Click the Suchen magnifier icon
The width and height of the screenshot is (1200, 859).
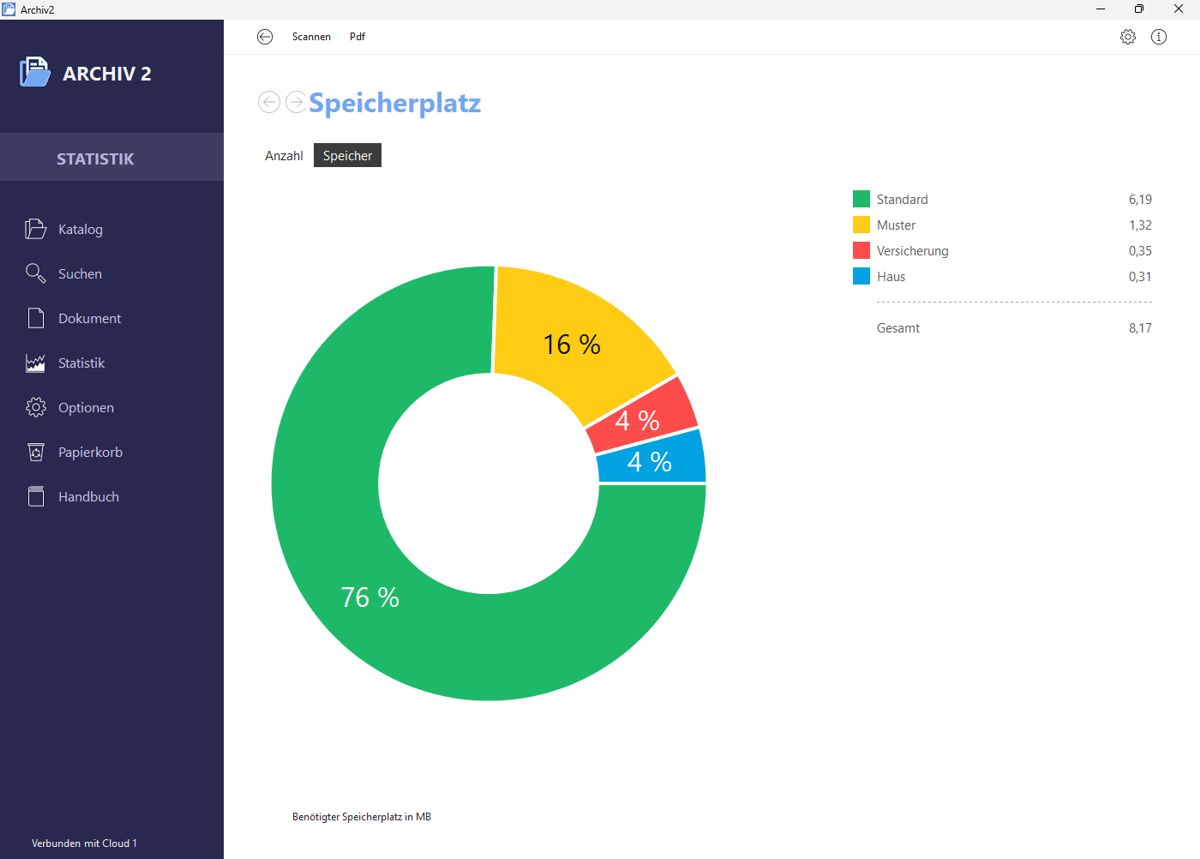[x=36, y=274]
